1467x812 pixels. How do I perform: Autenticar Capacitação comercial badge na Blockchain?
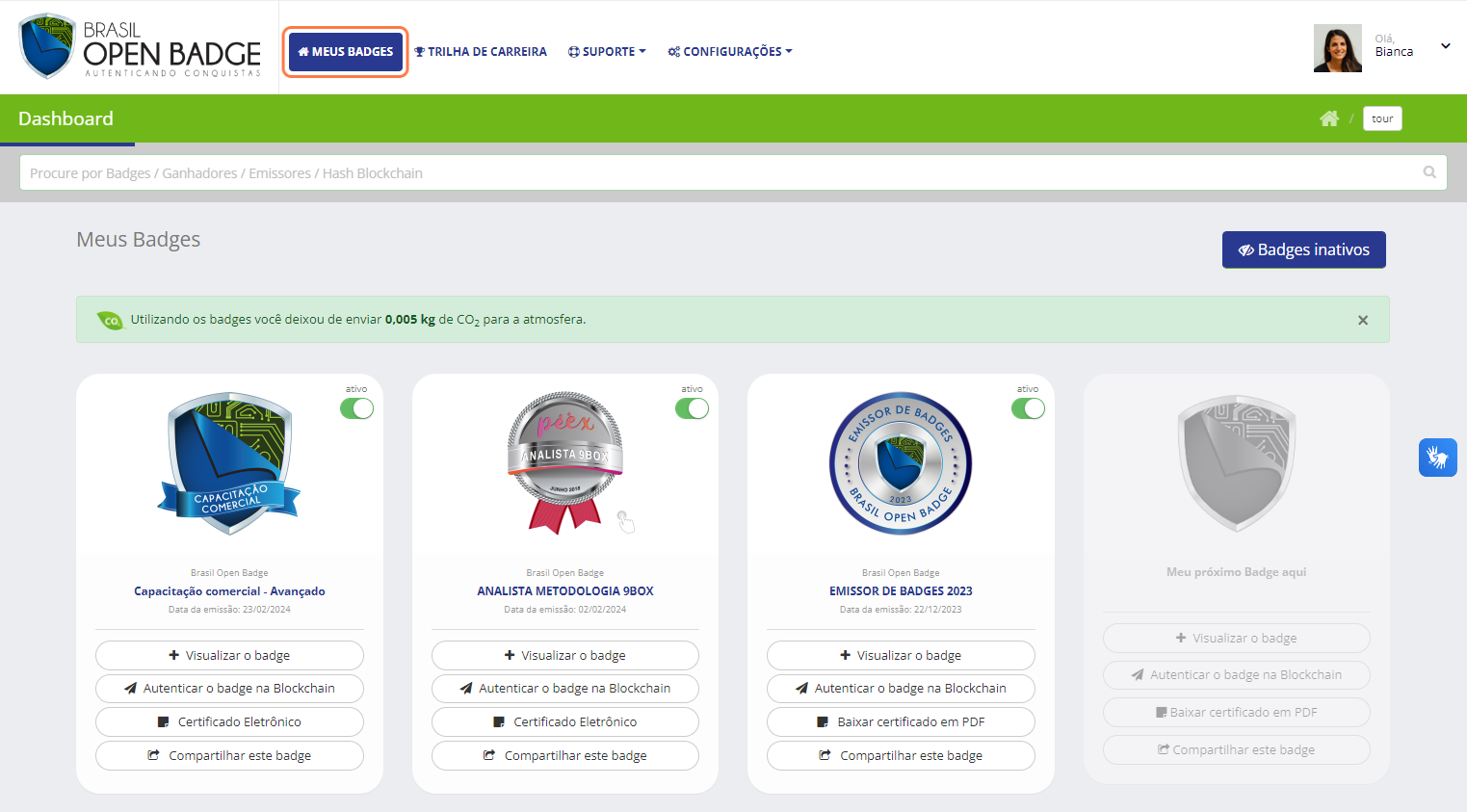pyautogui.click(x=229, y=689)
